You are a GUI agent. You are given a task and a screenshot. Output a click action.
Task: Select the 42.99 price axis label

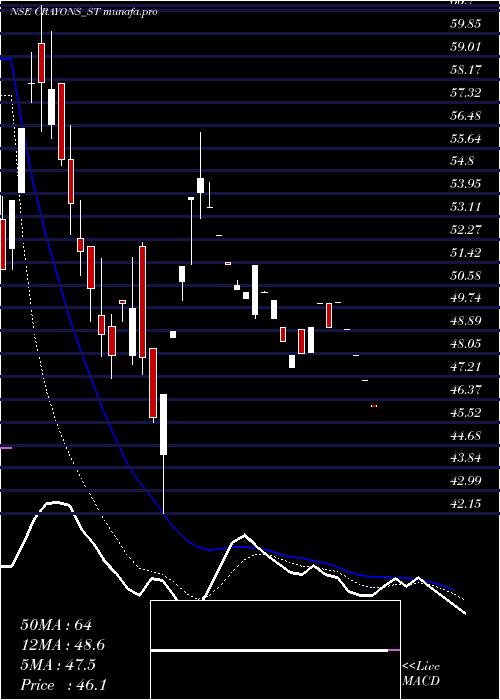pyautogui.click(x=466, y=481)
